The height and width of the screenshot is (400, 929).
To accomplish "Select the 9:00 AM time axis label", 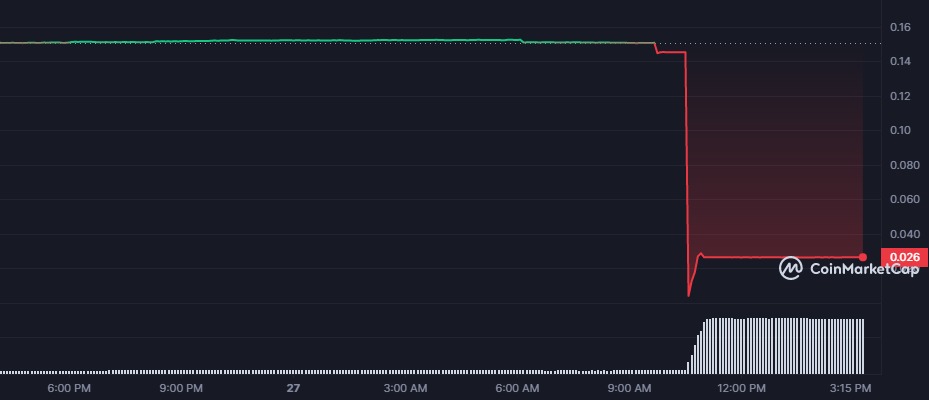I will (x=630, y=387).
